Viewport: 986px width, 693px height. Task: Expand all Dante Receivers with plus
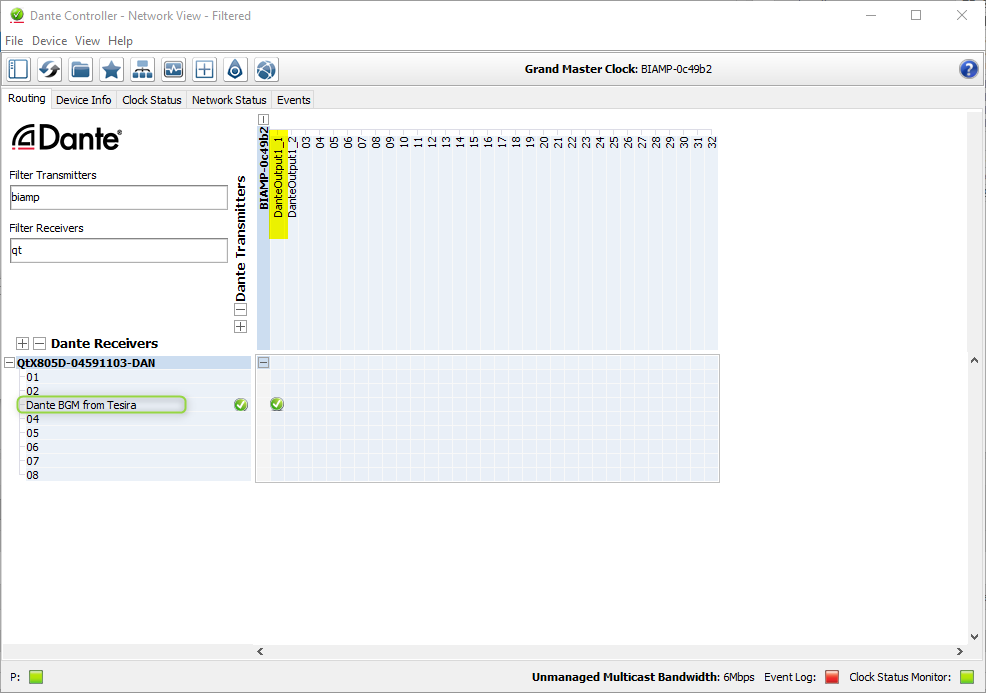pyautogui.click(x=23, y=343)
